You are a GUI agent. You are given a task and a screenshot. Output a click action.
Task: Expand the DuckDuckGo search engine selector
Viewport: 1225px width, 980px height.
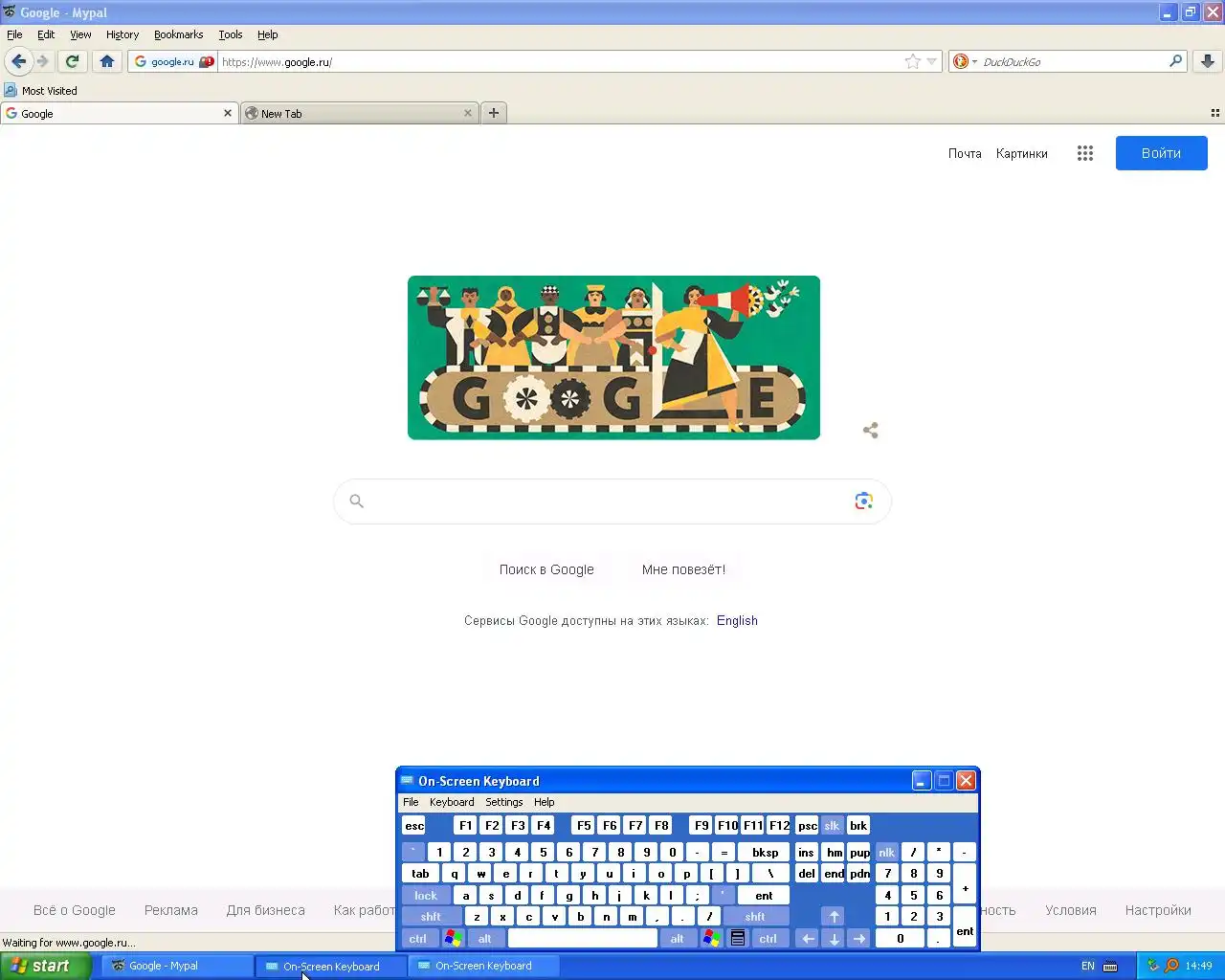click(x=965, y=61)
